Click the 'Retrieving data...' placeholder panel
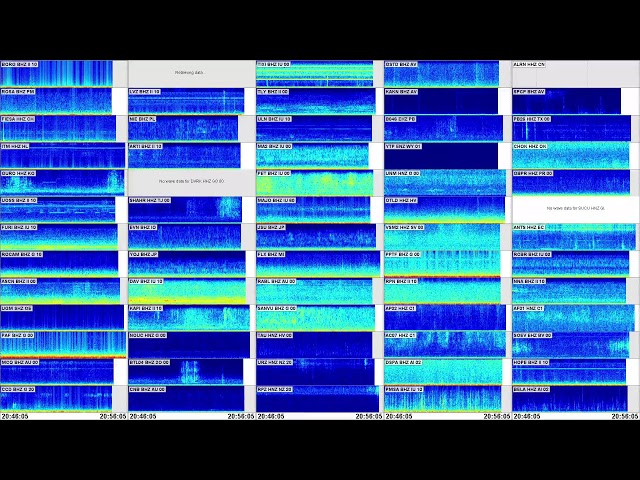 click(191, 74)
